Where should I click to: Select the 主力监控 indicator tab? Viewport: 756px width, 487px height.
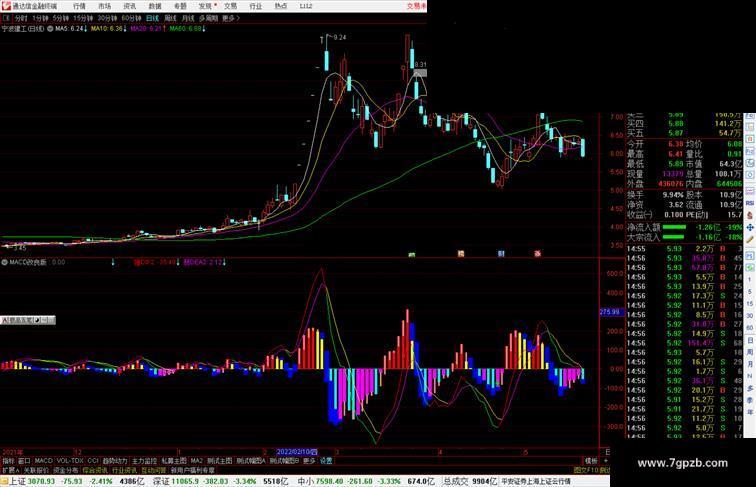coord(145,461)
